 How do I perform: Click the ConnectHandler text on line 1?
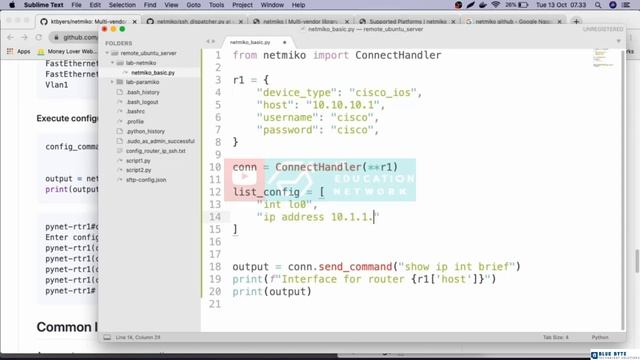[x=398, y=56]
